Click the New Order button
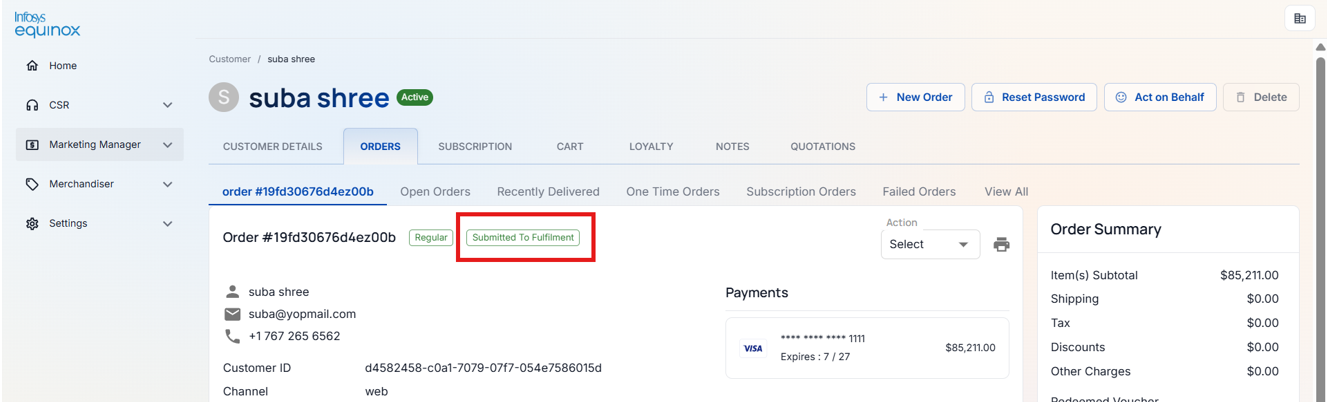Screen dimensions: 1327x402 point(915,97)
